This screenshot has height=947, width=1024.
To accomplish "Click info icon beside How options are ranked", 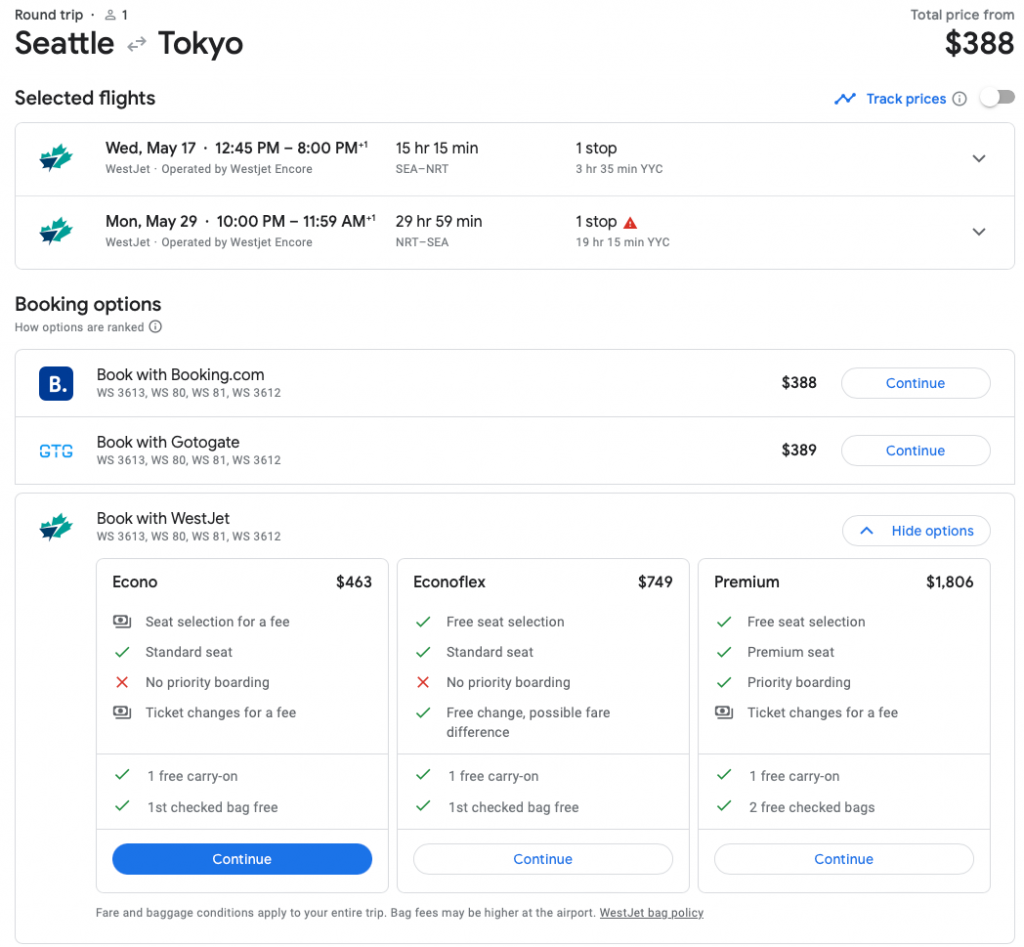I will tap(155, 327).
